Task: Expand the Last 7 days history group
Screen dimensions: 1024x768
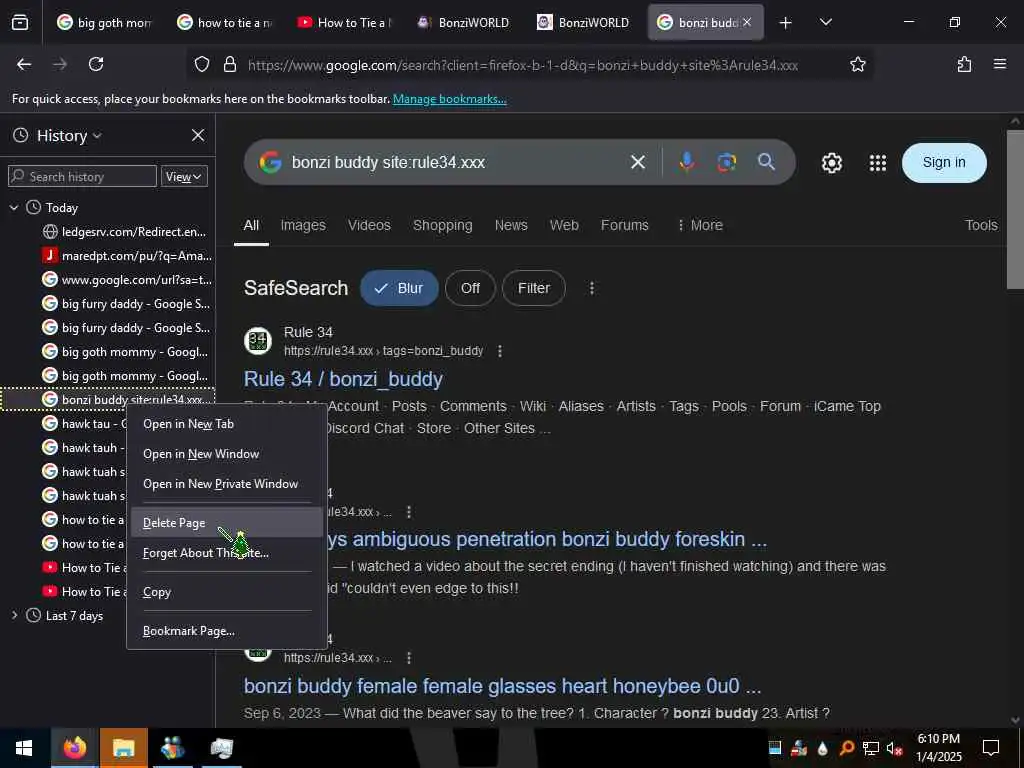Action: point(14,615)
